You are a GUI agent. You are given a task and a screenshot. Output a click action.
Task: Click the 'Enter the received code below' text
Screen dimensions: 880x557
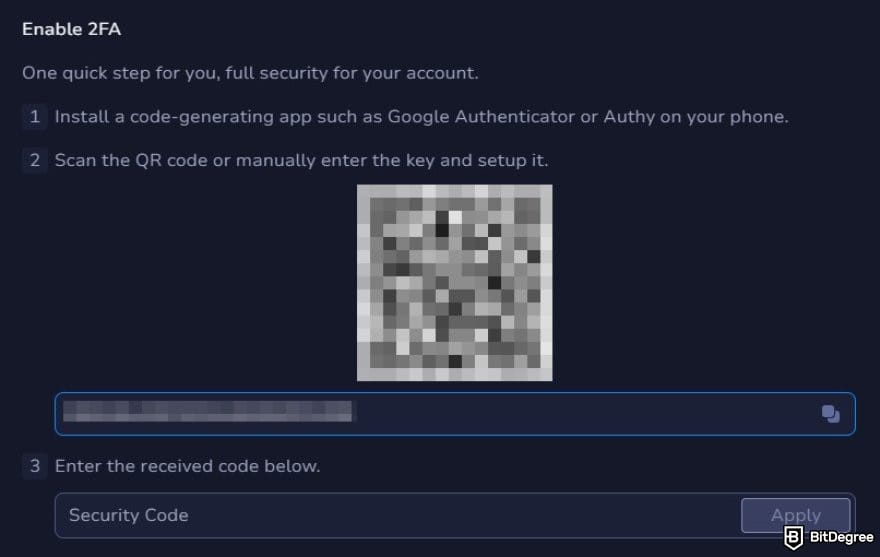[x=187, y=466]
